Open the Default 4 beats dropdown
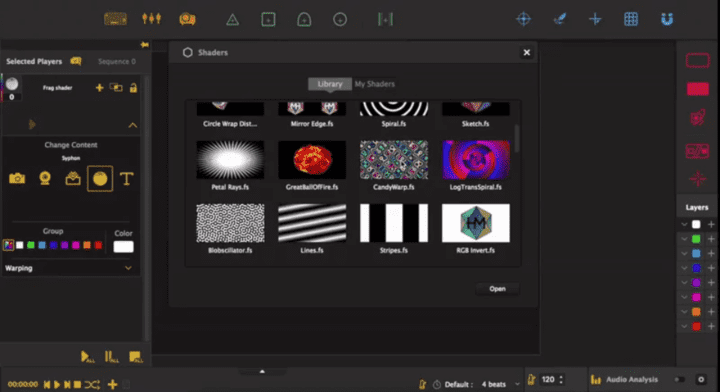The width and height of the screenshot is (720, 392). click(x=518, y=384)
